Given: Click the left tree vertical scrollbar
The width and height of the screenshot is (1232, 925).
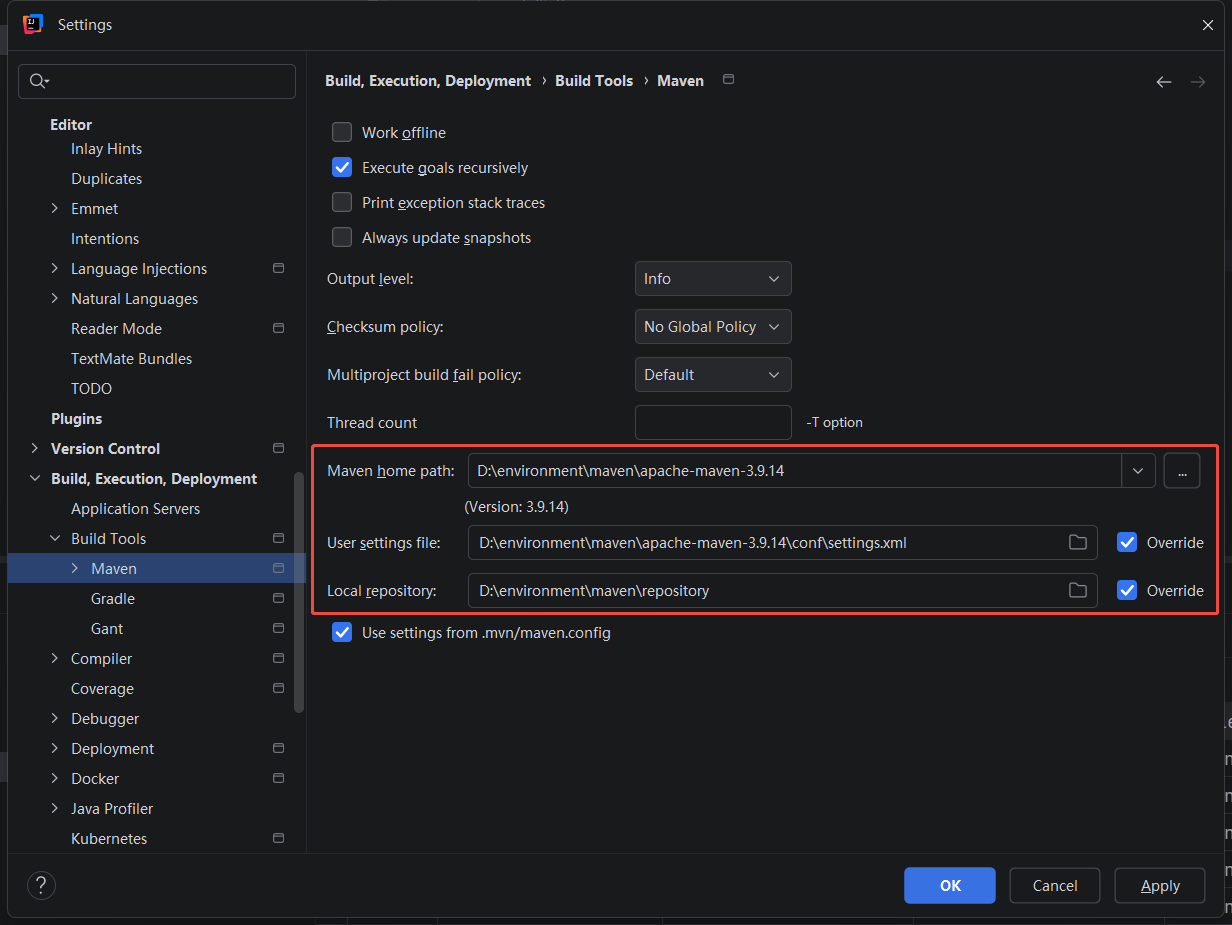Looking at the screenshot, I should click(x=299, y=592).
